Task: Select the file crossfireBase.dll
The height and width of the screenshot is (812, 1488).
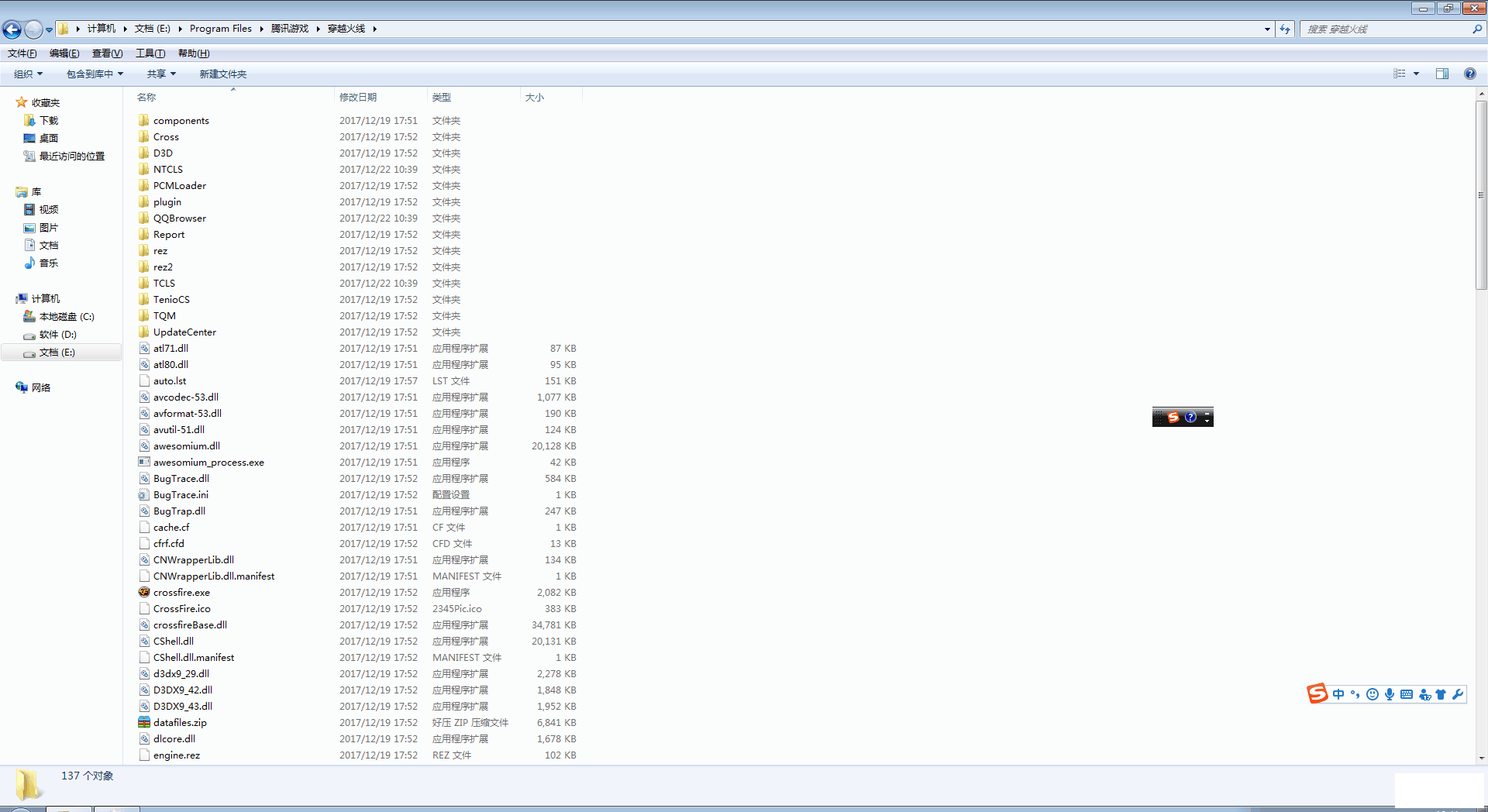Action: pyautogui.click(x=191, y=624)
